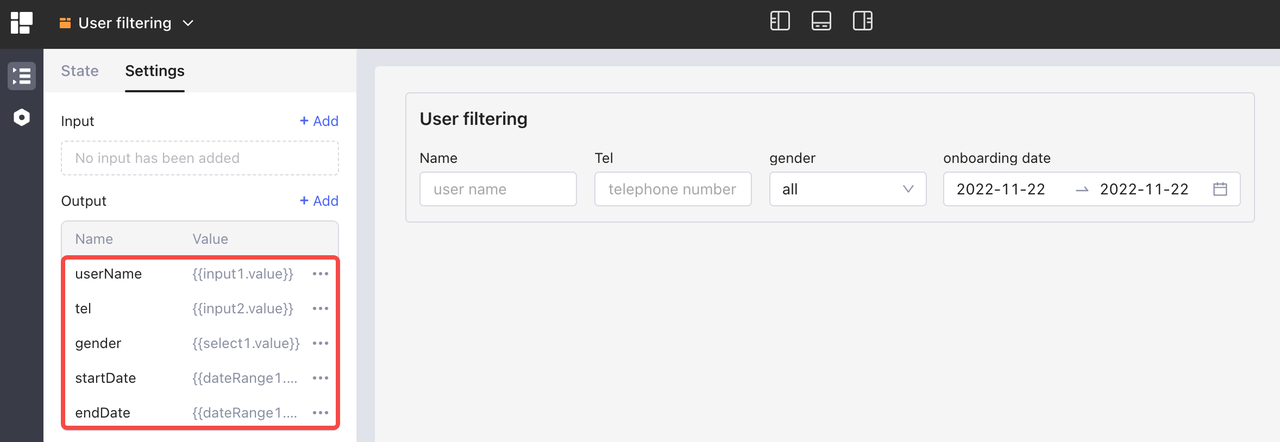
Task: Switch to the State tab
Action: pos(80,71)
